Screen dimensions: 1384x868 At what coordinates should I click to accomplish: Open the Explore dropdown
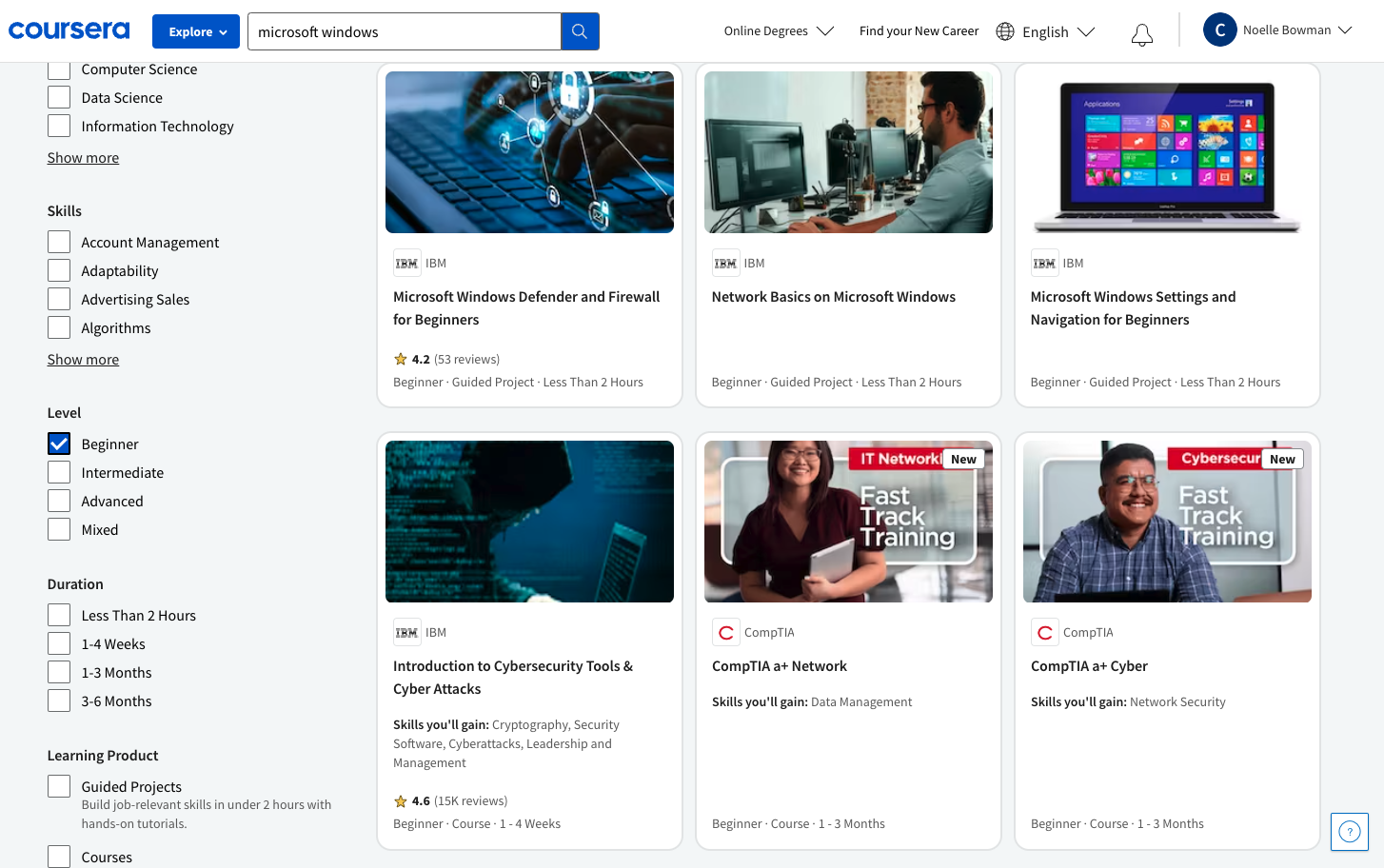[x=196, y=30]
